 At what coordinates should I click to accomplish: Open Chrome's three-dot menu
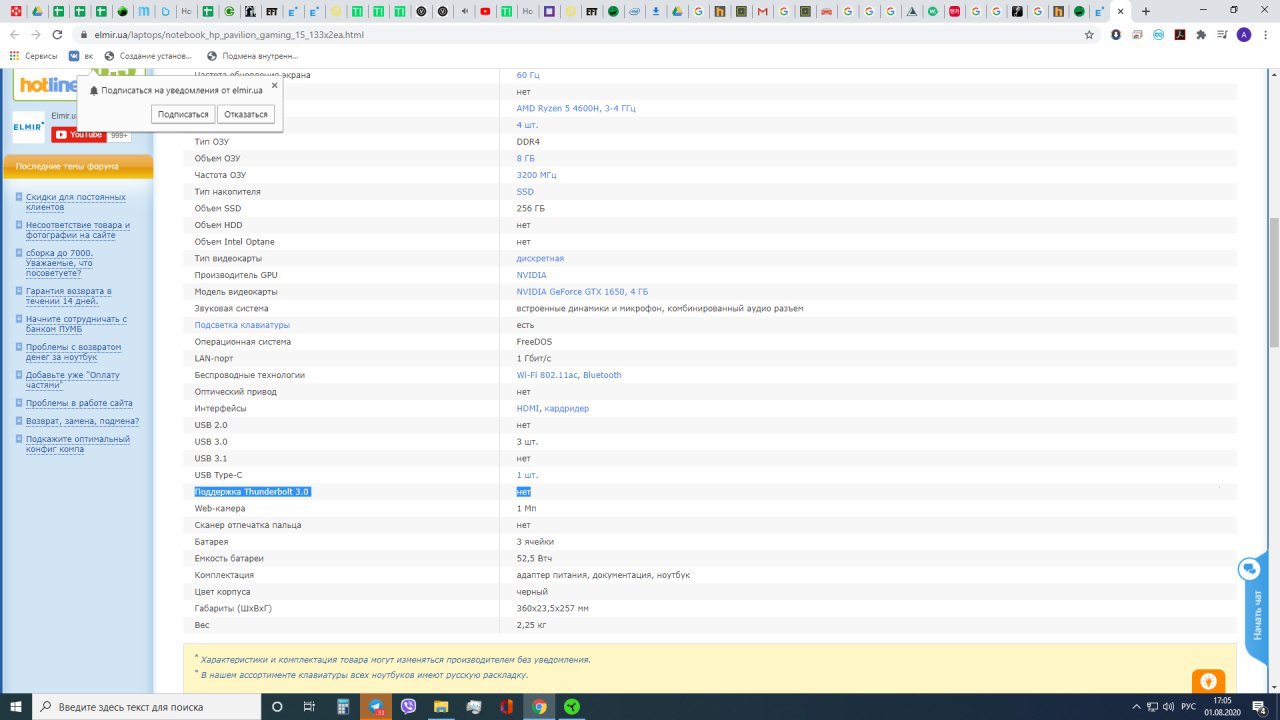pos(1264,34)
